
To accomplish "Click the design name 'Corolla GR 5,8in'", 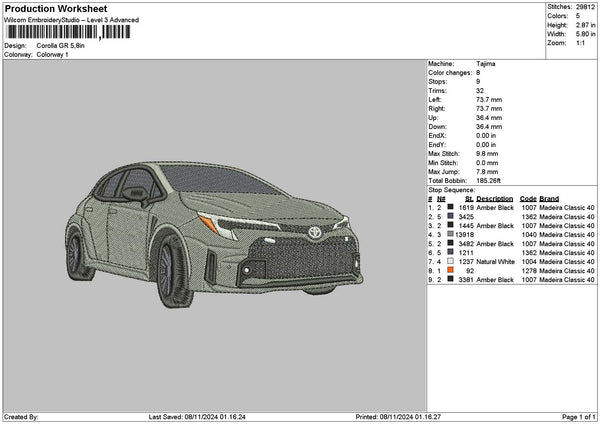I will click(x=60, y=46).
